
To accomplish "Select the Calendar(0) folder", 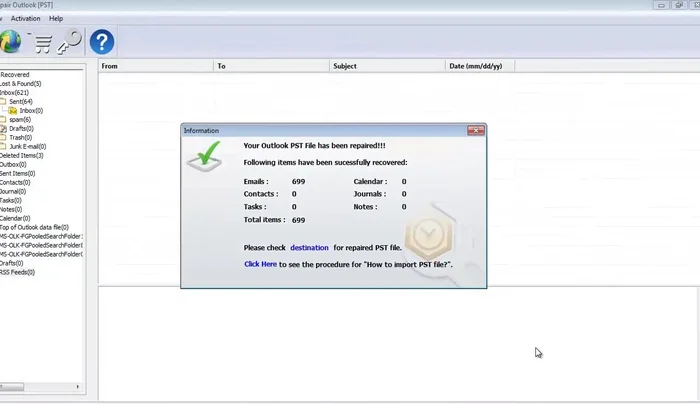I will (x=15, y=218).
